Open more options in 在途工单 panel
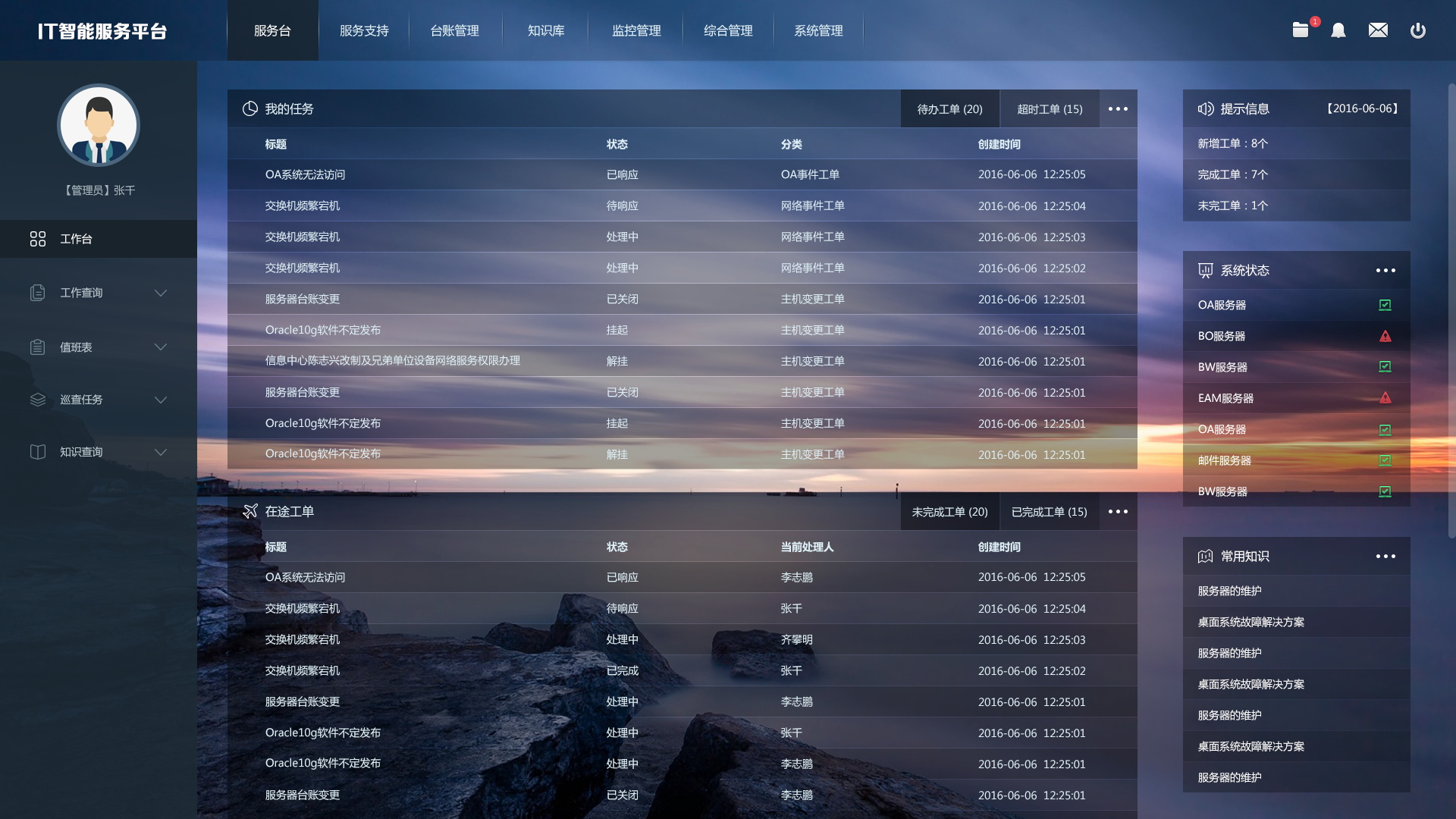 [1118, 511]
